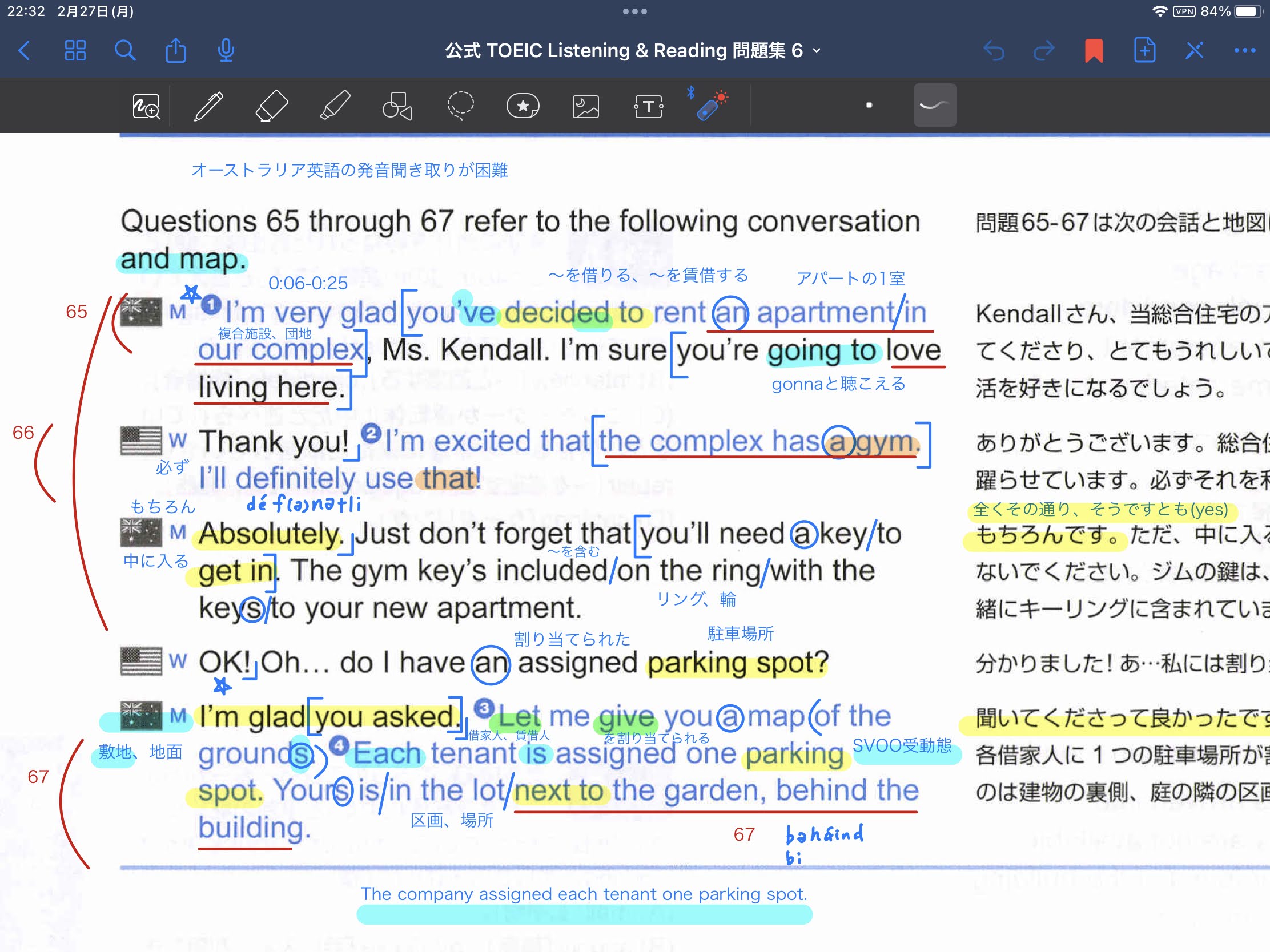Viewport: 1270px width, 952px height.
Task: Tap the highlighted words 'parking spot?'
Action: [x=738, y=663]
